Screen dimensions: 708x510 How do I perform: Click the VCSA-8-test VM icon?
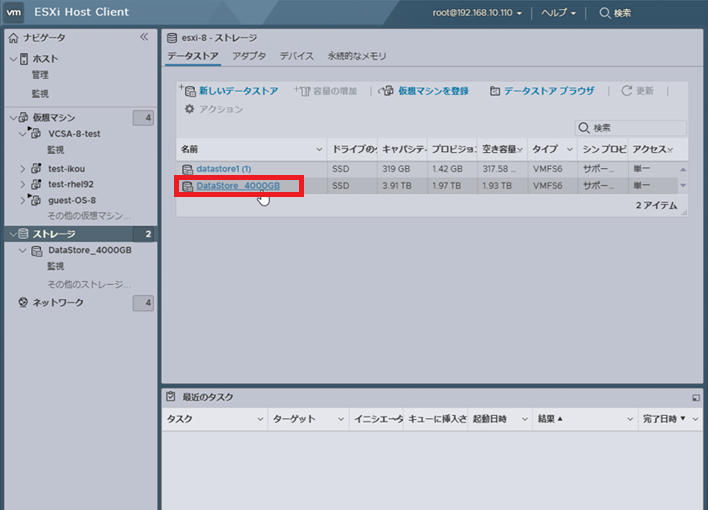(x=35, y=133)
